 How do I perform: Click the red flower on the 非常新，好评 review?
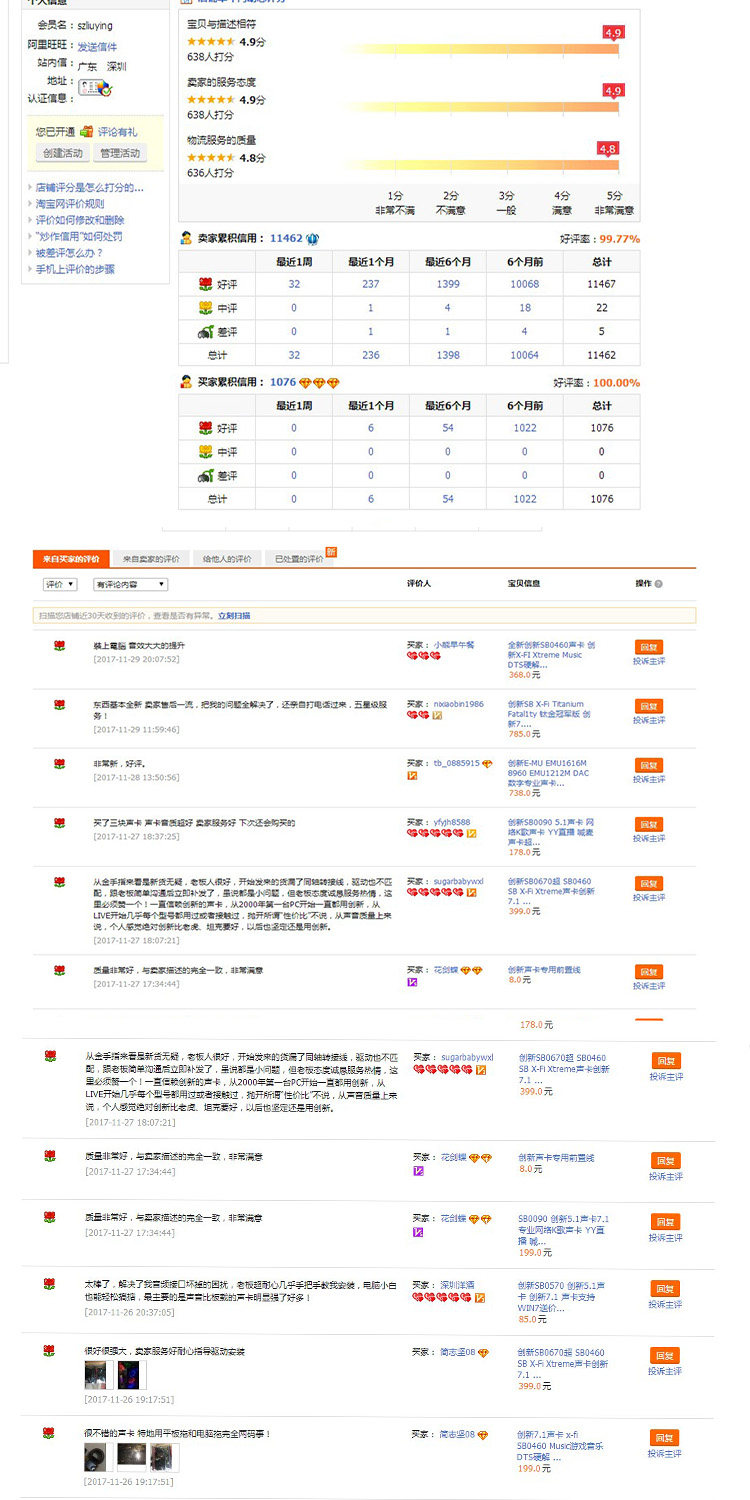(60, 764)
